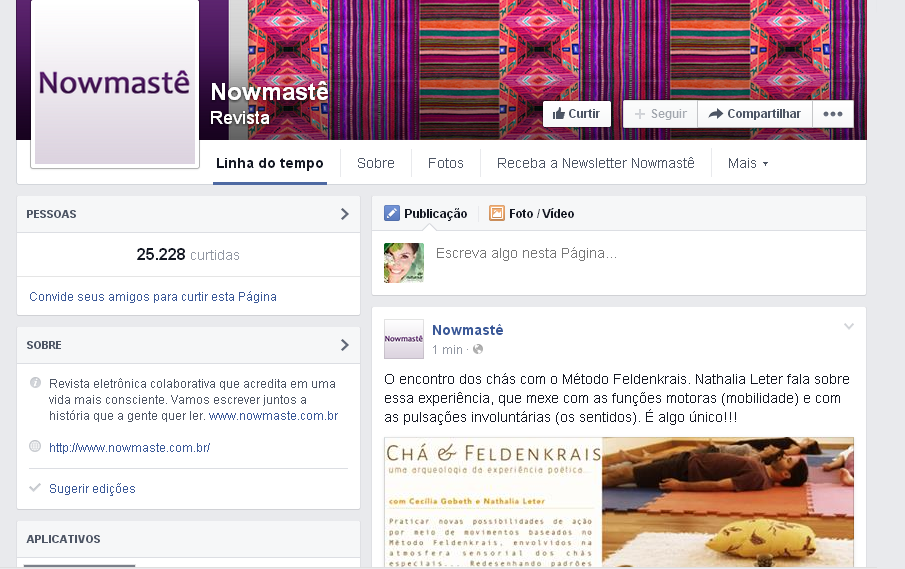Expand the Mais dropdown tab
Image resolution: width=905 pixels, height=569 pixels.
[747, 163]
